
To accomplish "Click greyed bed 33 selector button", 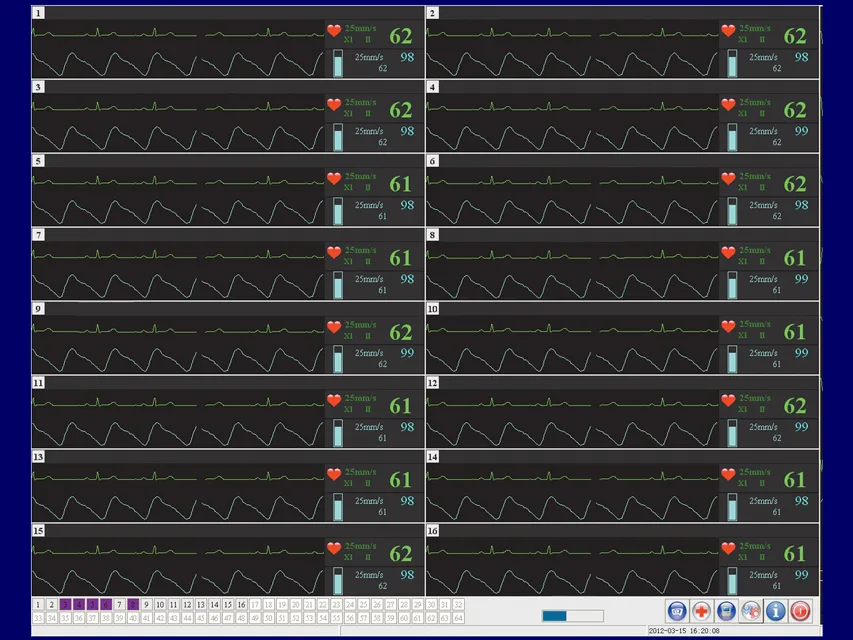I will 38,618.
